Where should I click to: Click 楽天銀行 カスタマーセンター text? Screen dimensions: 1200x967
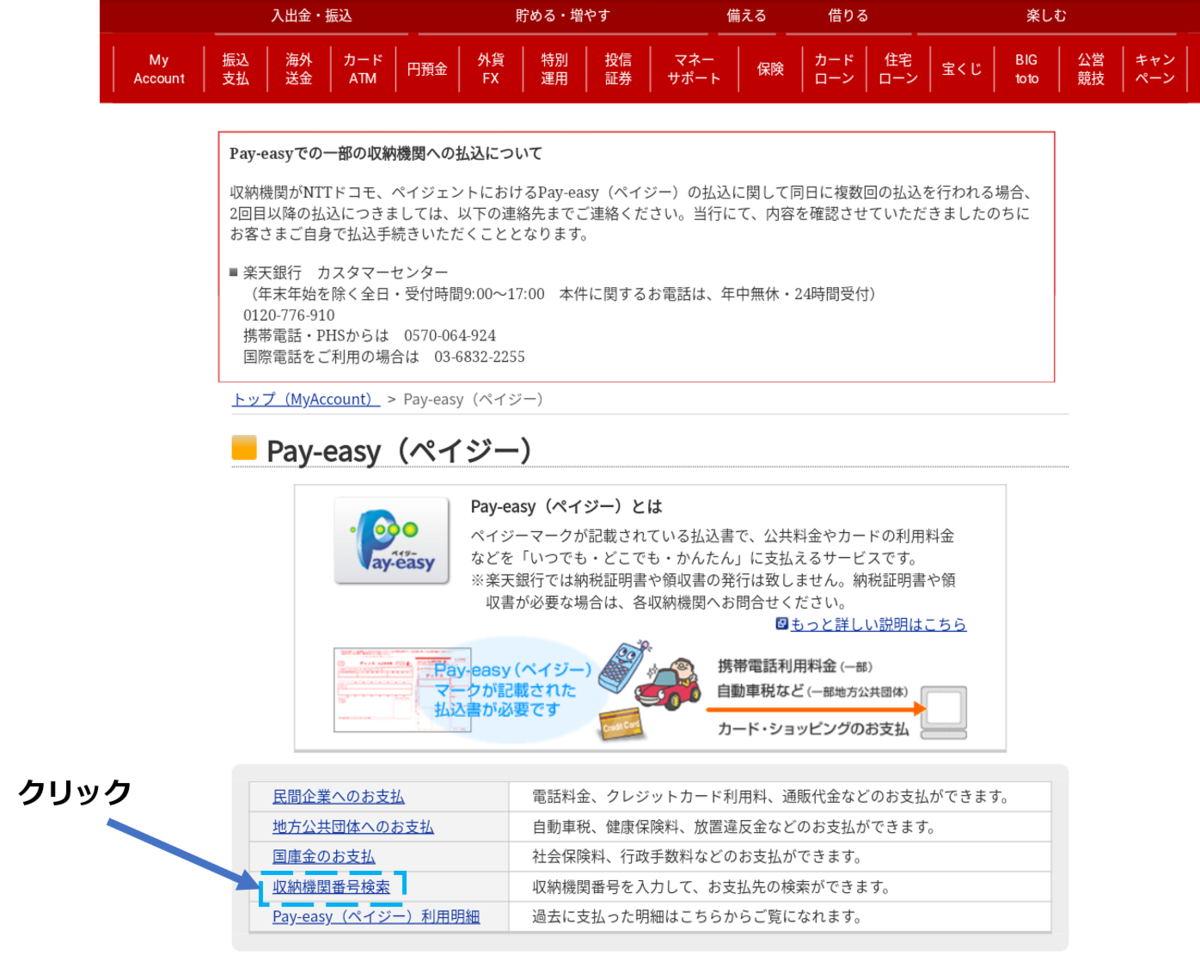tap(346, 273)
